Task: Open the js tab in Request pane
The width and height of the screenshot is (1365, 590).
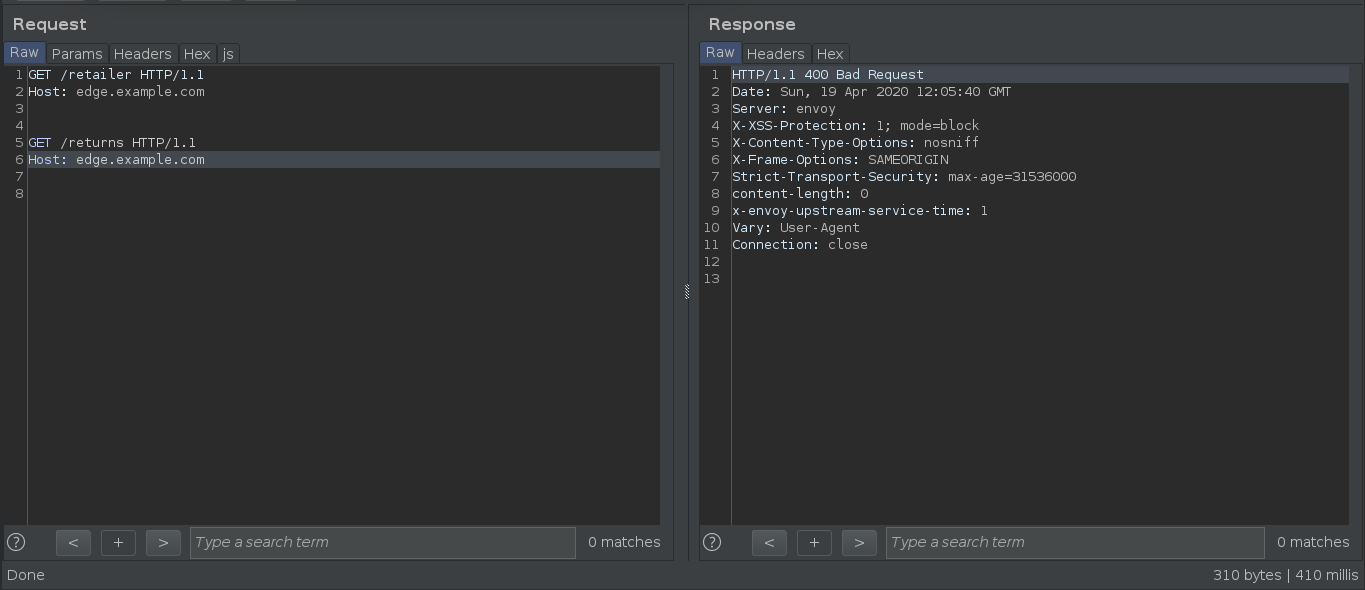Action: pos(228,54)
